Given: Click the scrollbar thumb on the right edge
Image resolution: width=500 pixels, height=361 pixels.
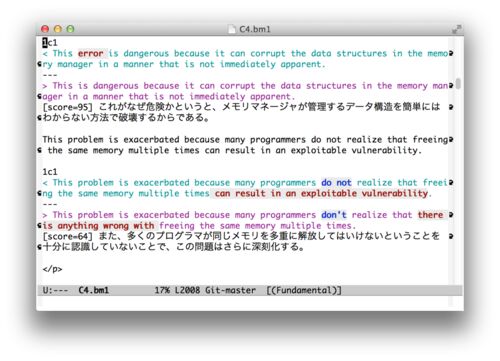Looking at the screenshot, I should click(x=459, y=84).
